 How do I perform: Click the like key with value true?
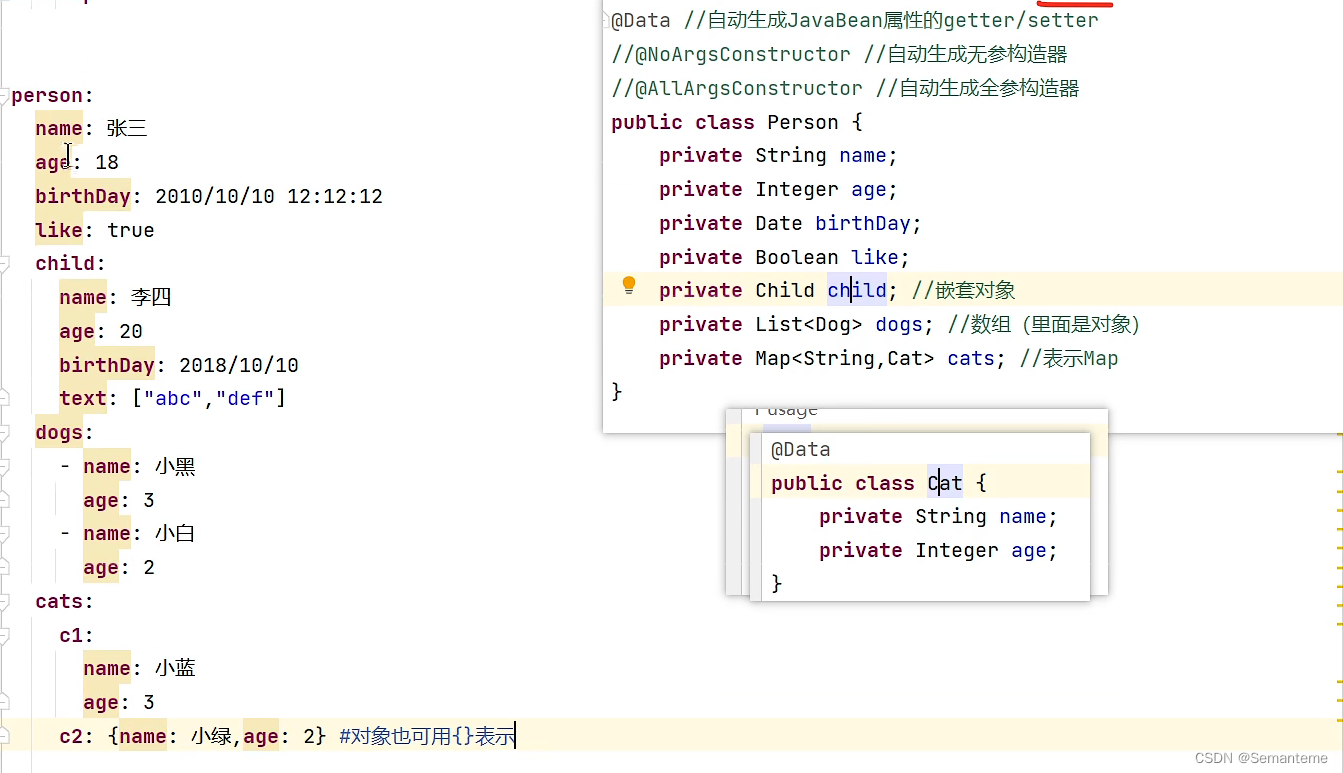click(59, 230)
